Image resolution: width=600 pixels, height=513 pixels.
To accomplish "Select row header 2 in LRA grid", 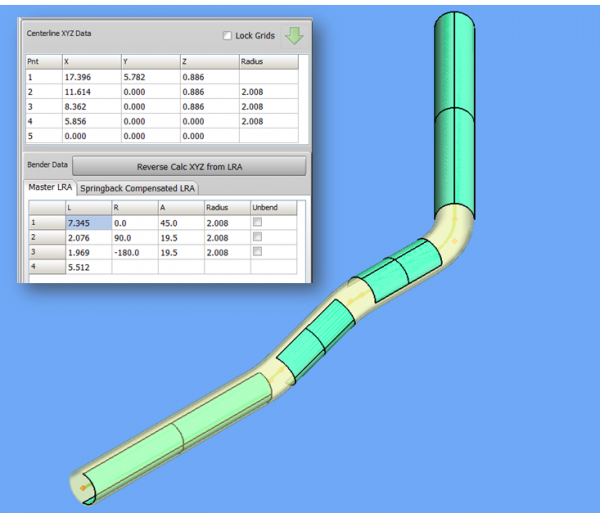I will (47, 238).
